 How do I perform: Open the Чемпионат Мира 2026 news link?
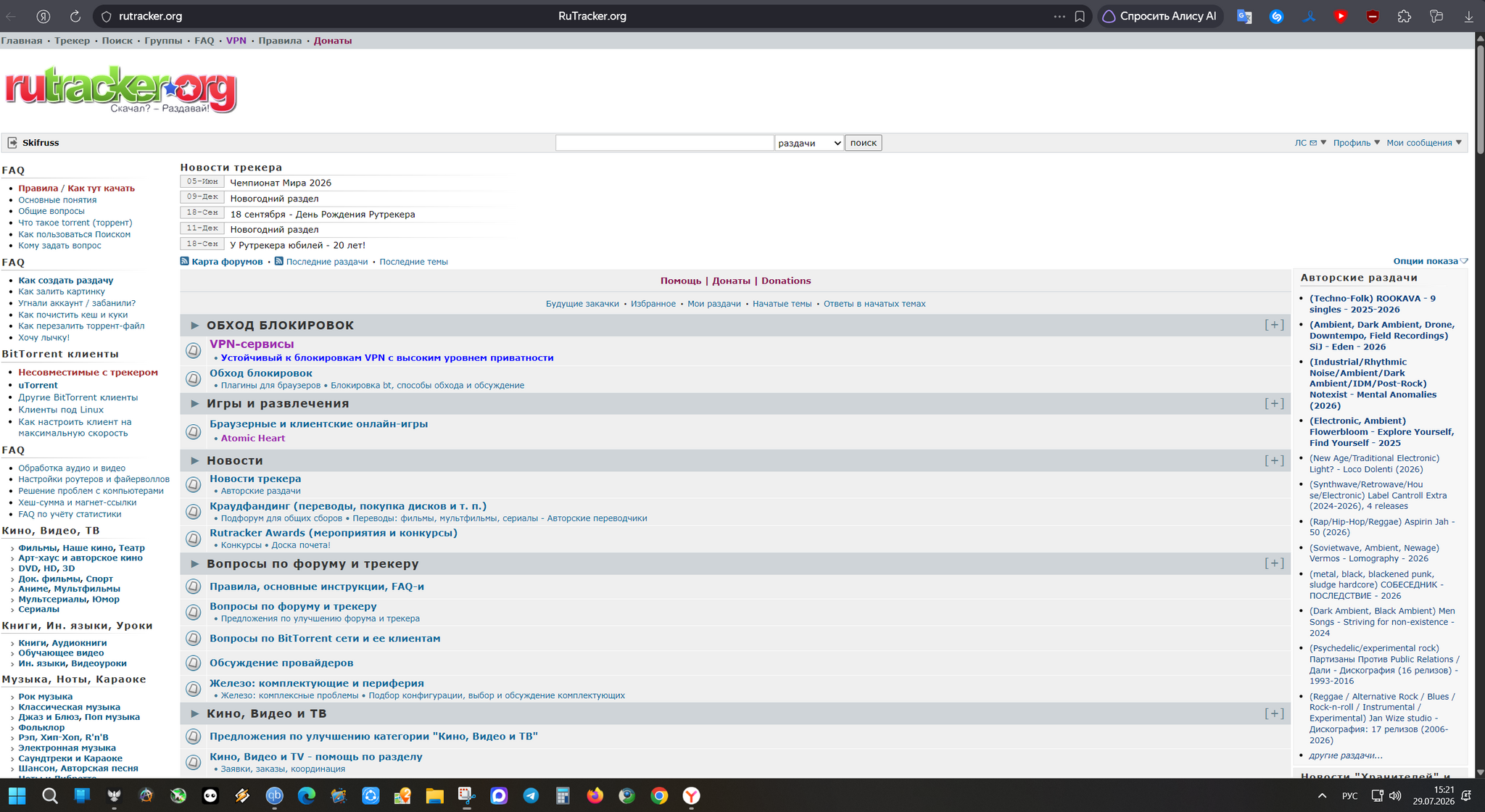click(x=281, y=183)
